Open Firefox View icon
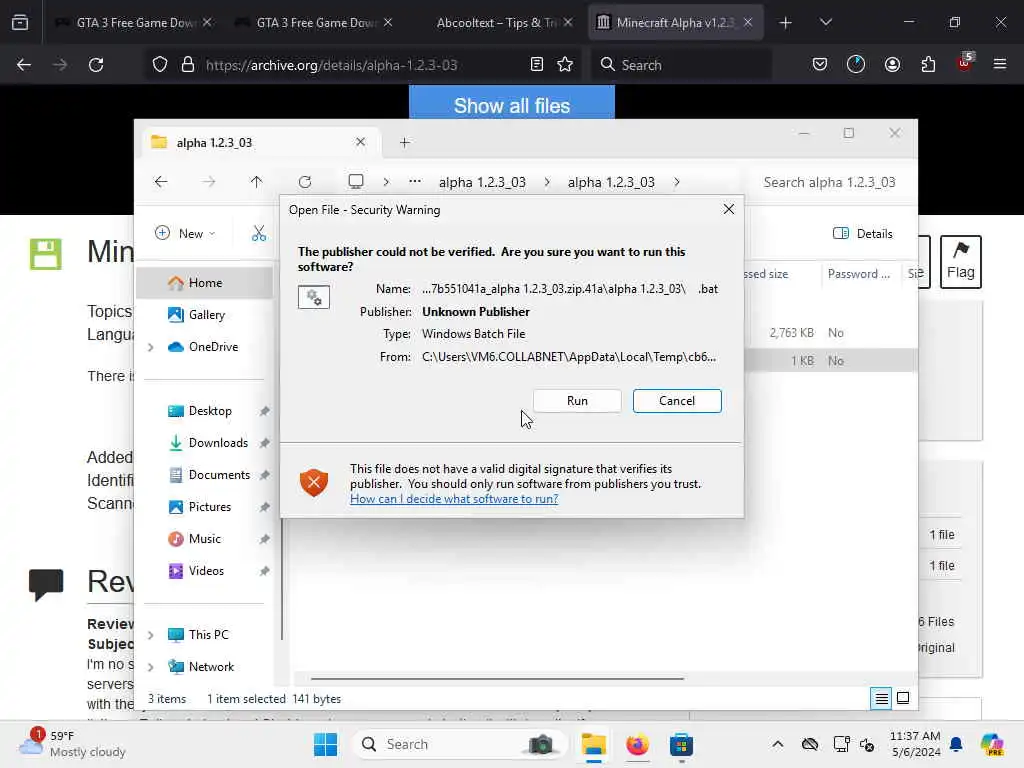The image size is (1024, 768). [x=20, y=23]
